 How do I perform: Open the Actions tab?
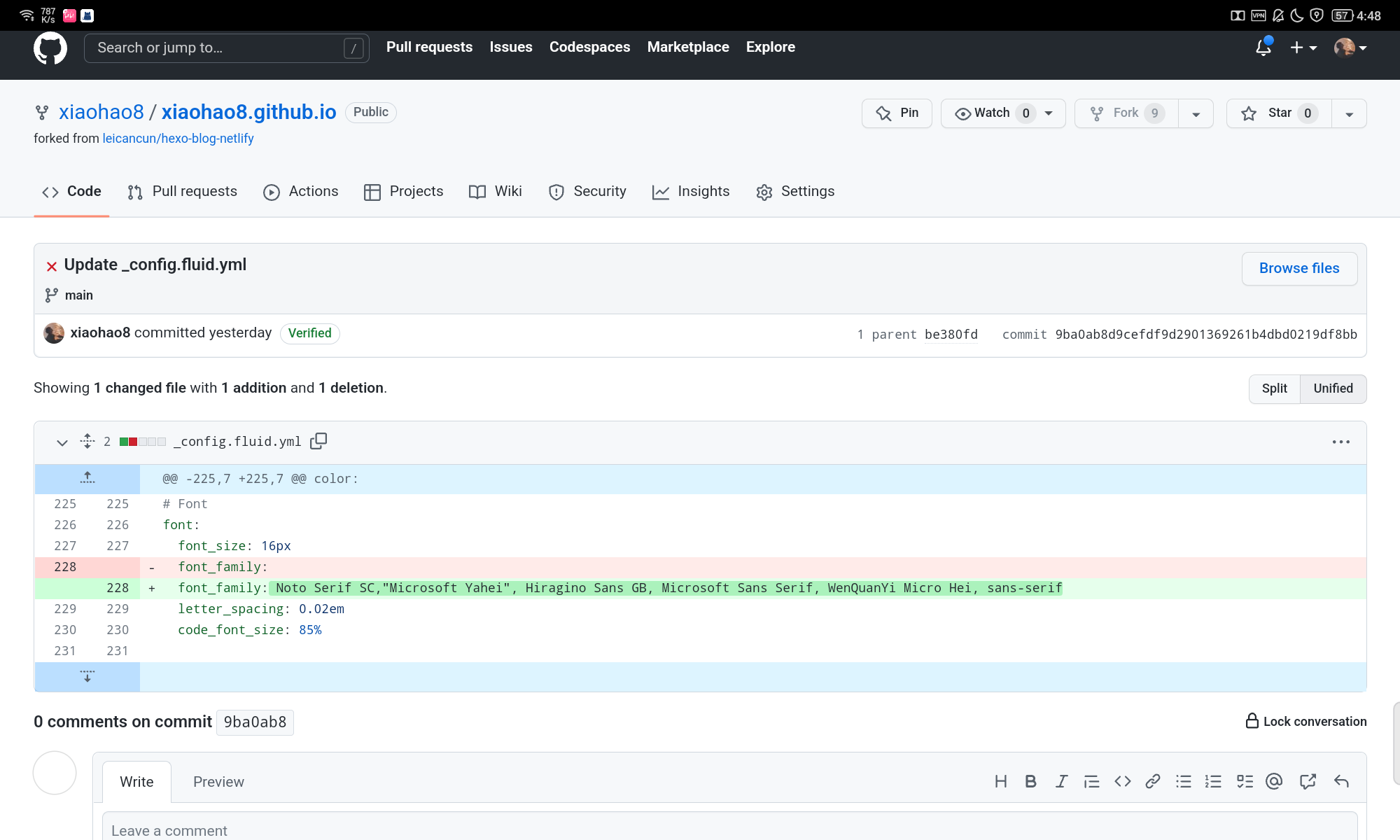301,192
